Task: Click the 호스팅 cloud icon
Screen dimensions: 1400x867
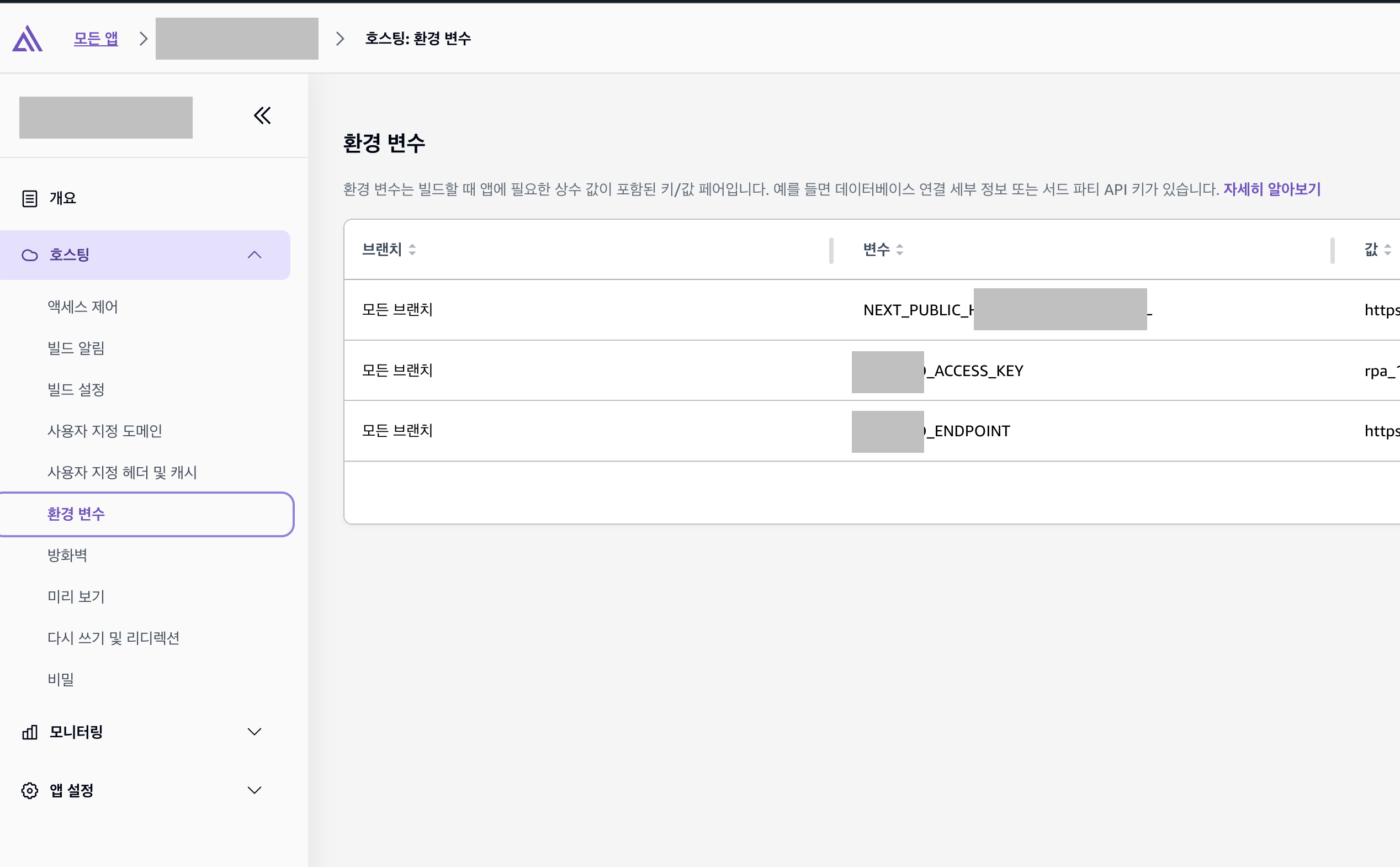Action: [29, 255]
